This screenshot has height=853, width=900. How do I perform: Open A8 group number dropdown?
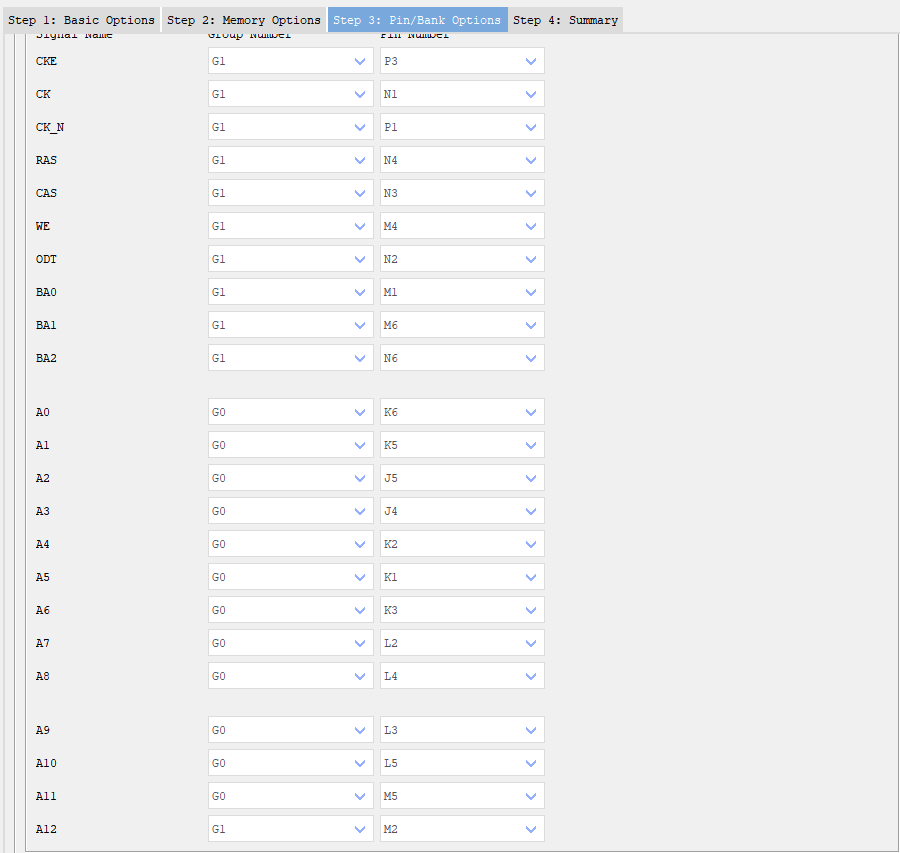point(290,676)
